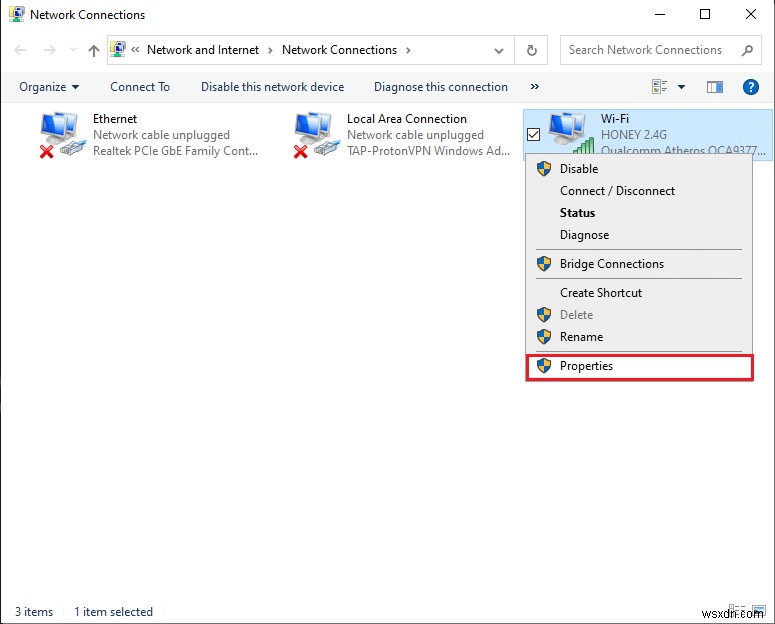Screen dimensions: 775x624
Task: Click Local Area Connection's cable unplugged status
Action: pyautogui.click(x=415, y=135)
